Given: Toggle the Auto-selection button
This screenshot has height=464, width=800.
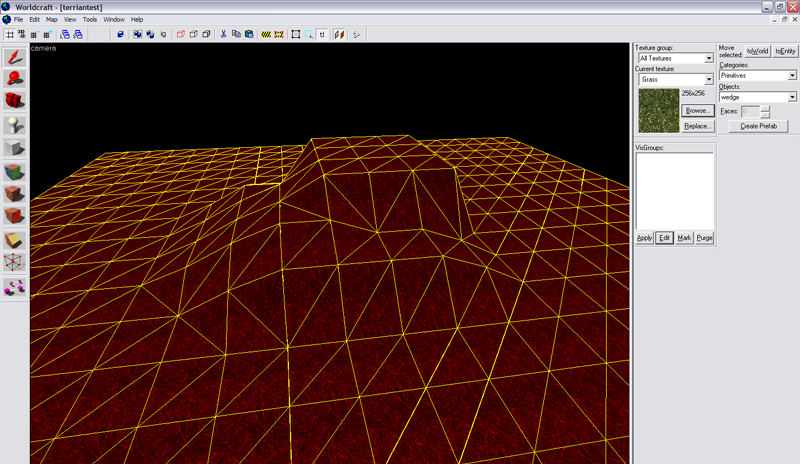Looking at the screenshot, I should 309,34.
